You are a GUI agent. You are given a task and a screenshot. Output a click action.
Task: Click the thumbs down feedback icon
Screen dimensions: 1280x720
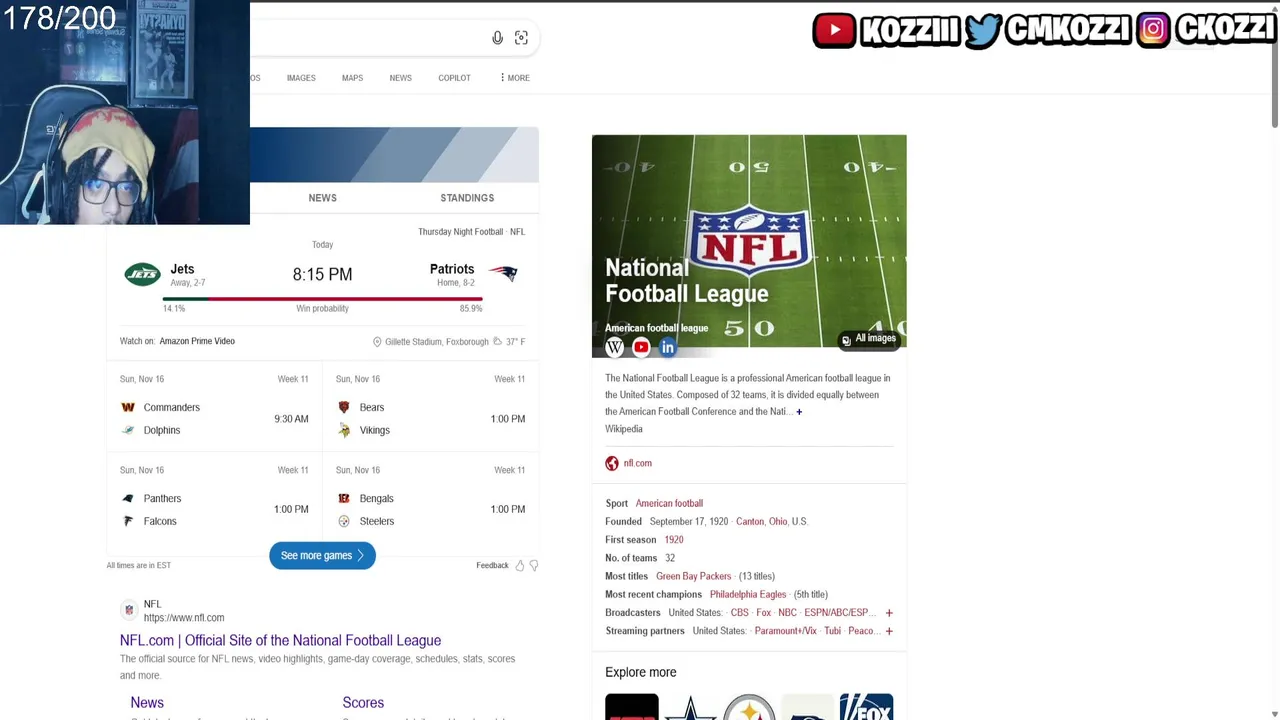coord(534,565)
